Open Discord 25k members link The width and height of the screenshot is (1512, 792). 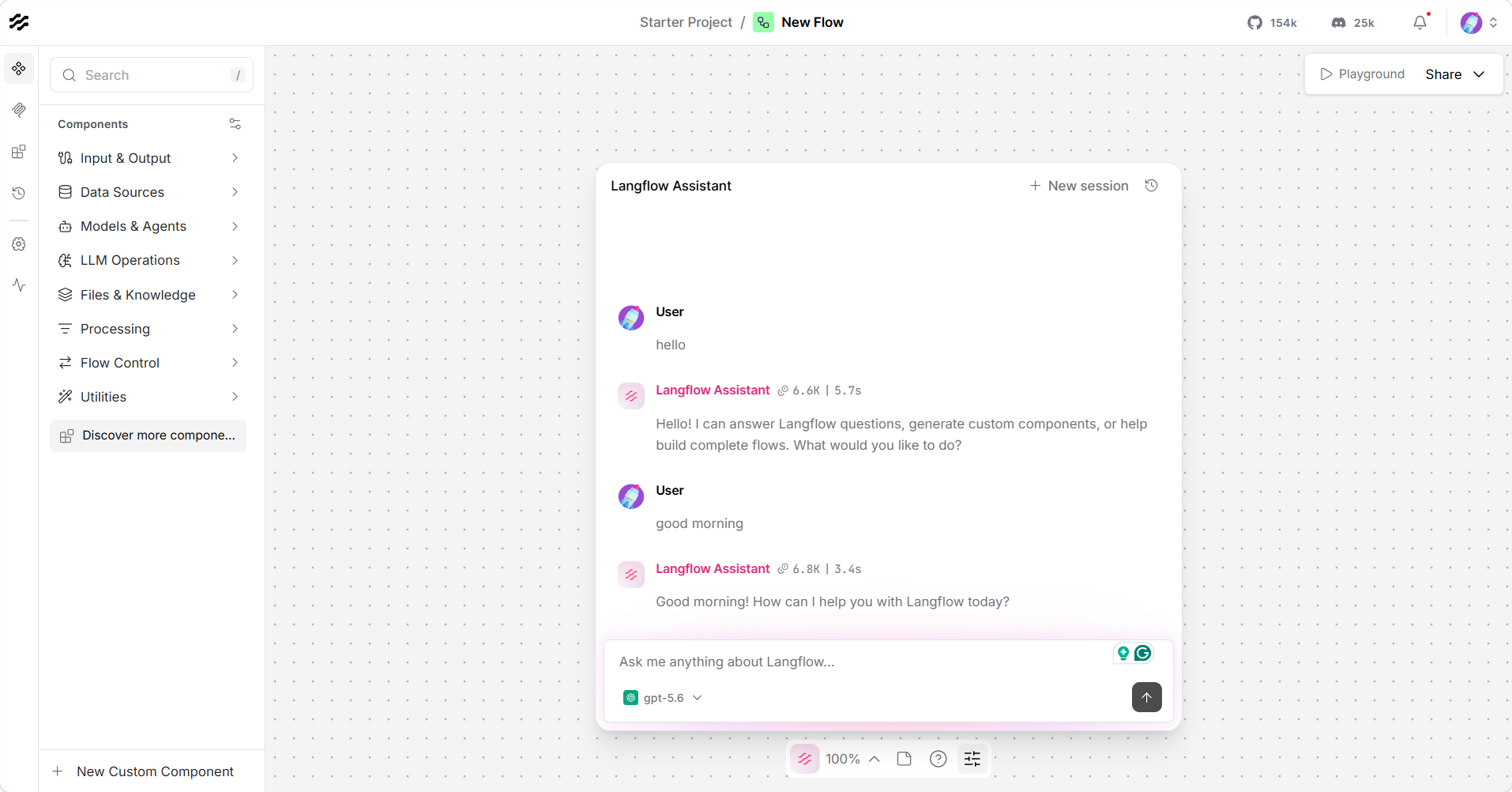[x=1353, y=23]
